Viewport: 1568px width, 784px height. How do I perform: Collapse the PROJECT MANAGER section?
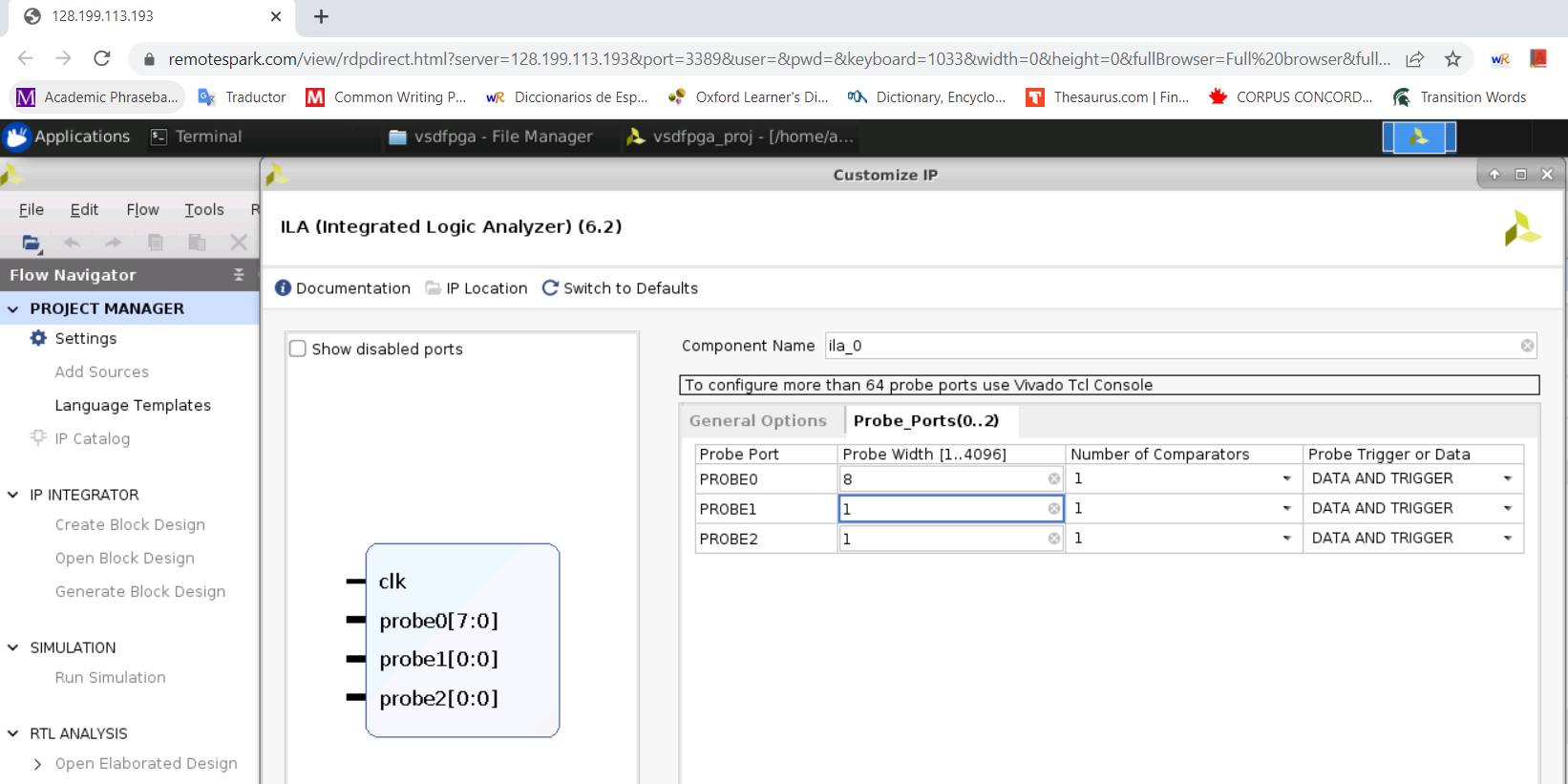pyautogui.click(x=13, y=308)
